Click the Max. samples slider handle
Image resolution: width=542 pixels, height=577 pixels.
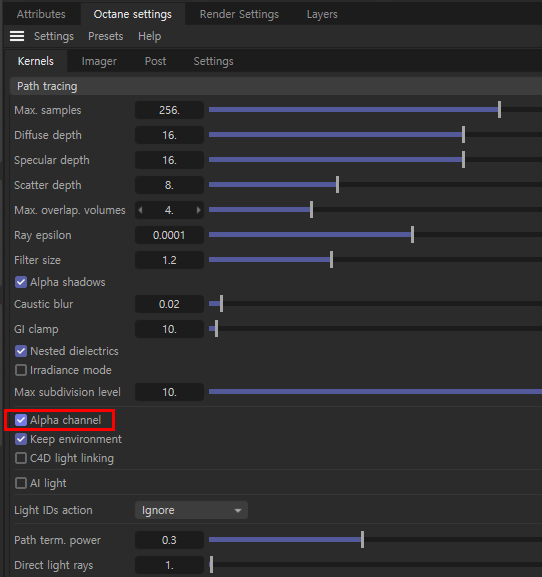point(499,110)
